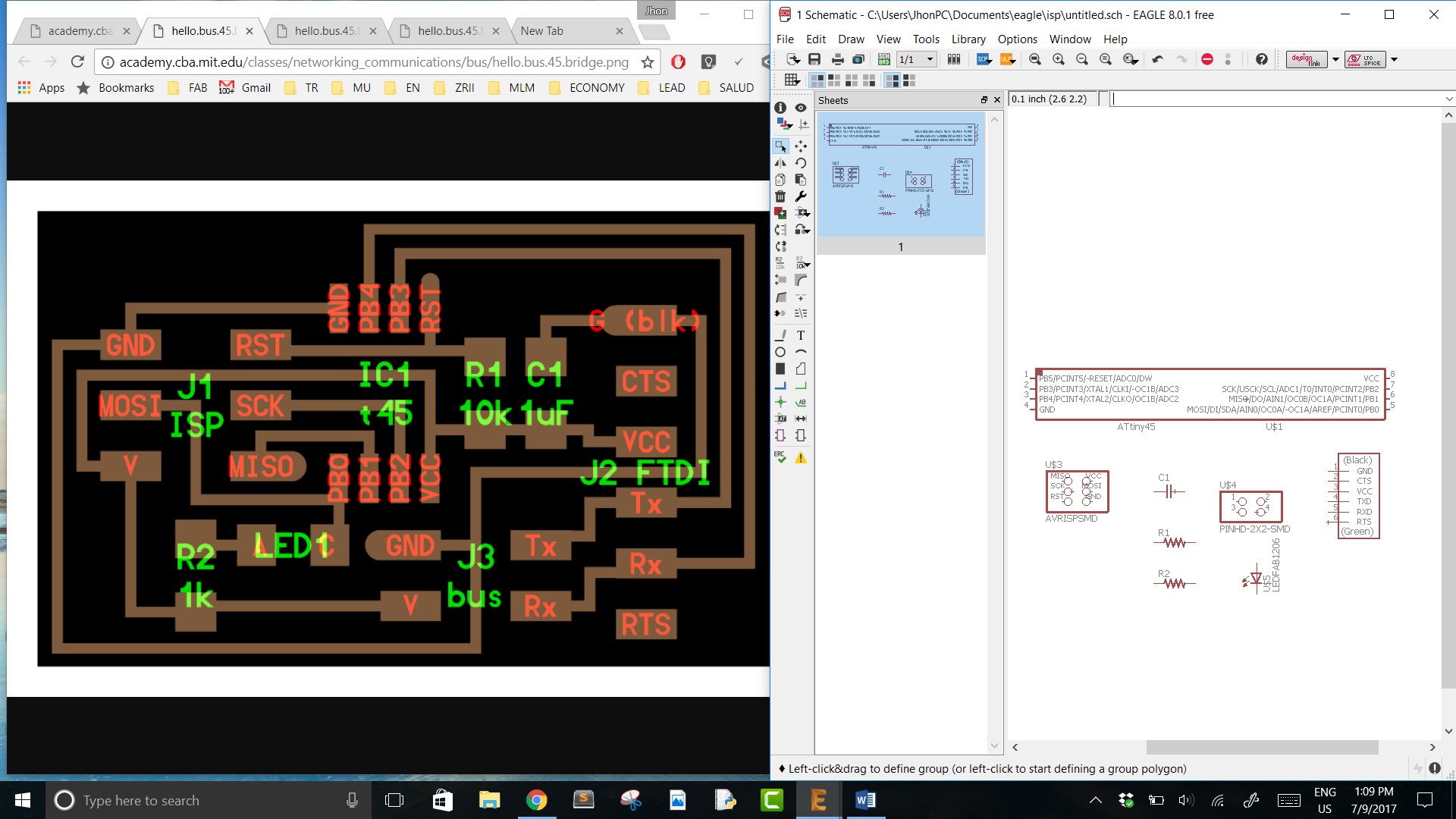Toggle the first highlighted panel layout button

817,80
